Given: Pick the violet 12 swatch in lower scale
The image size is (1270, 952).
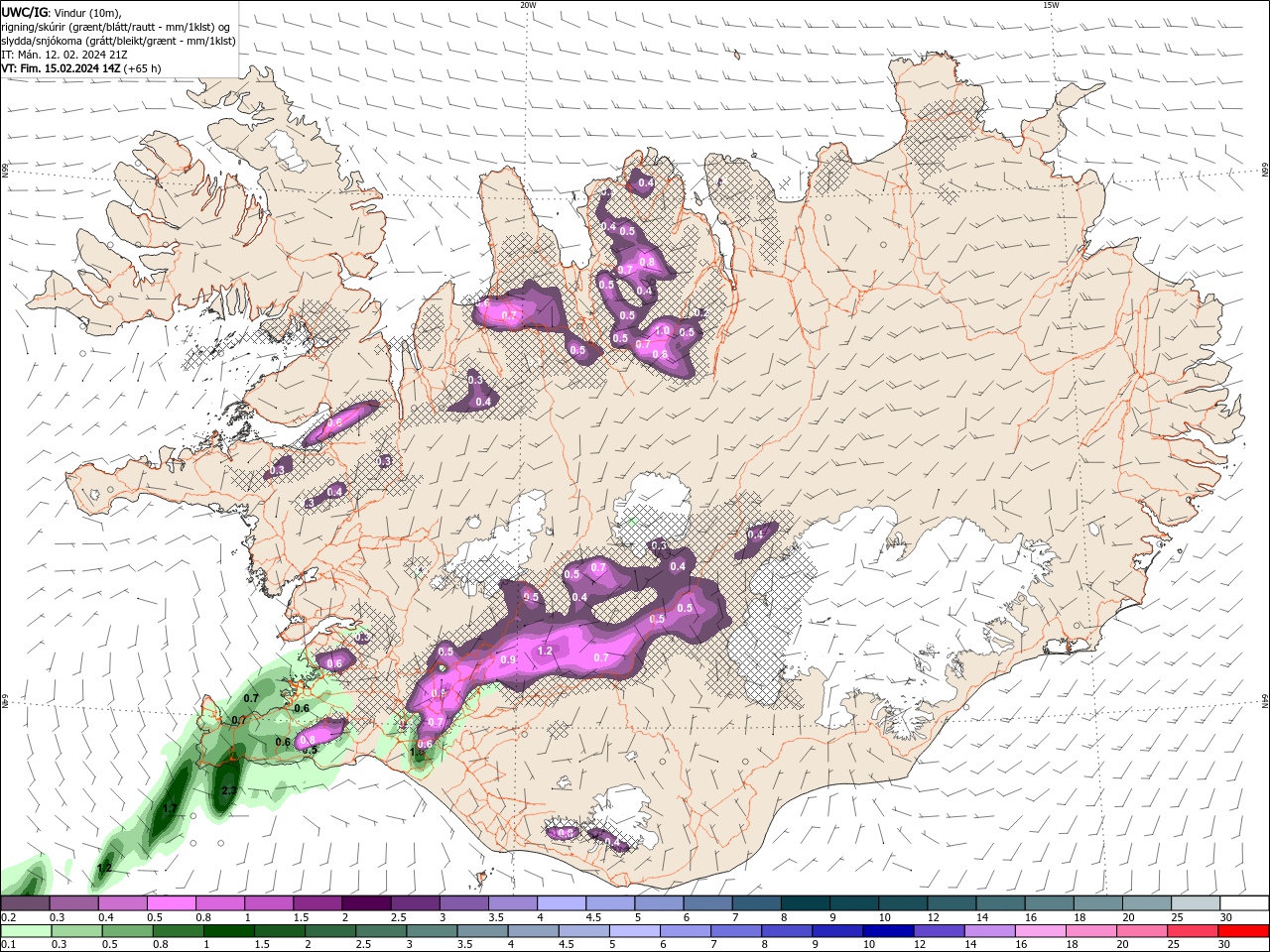Looking at the screenshot, I should click(939, 931).
